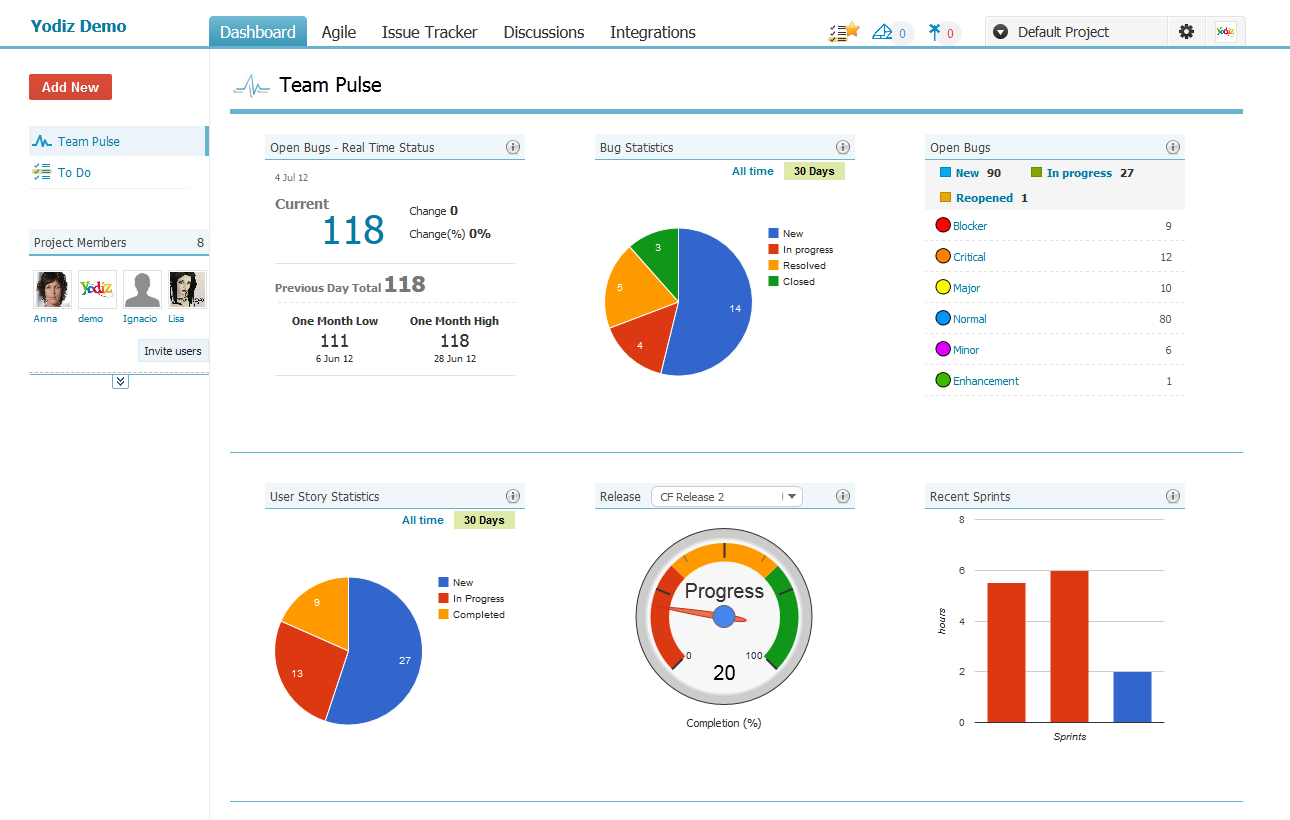The image size is (1290, 820).
Task: Click the Add New button
Action: 70,87
